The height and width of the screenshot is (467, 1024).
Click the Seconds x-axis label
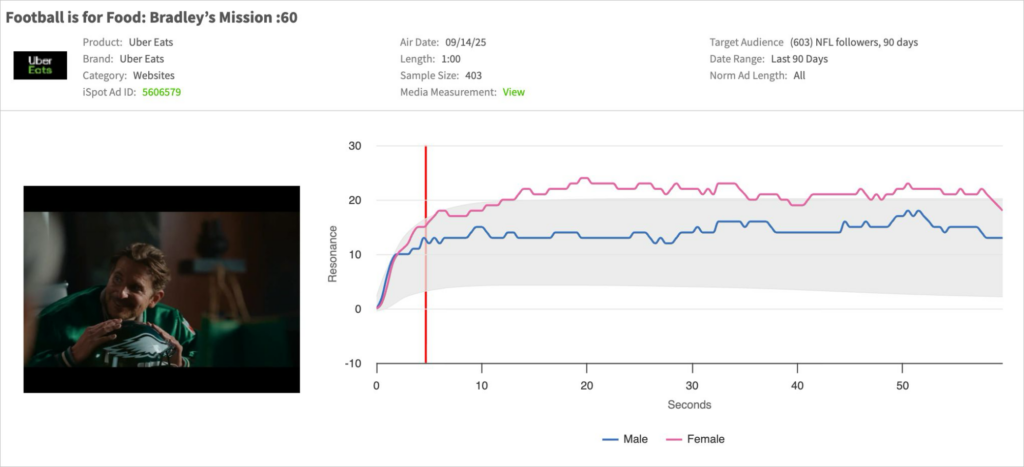(689, 405)
